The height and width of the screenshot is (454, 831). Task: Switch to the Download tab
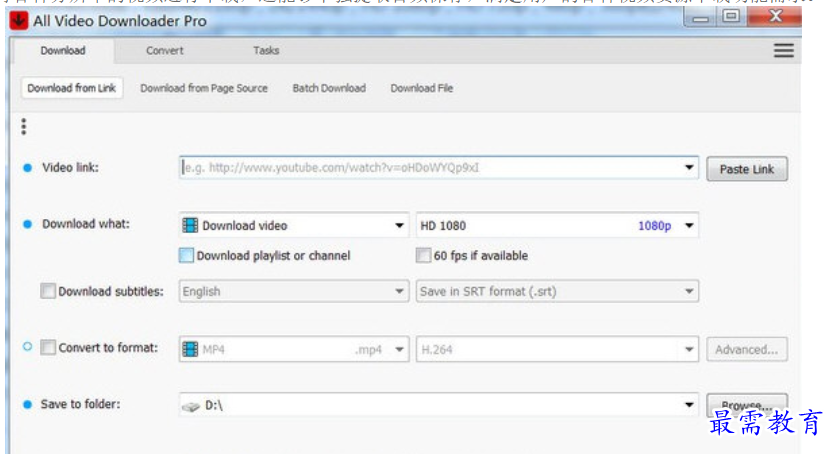(x=63, y=51)
